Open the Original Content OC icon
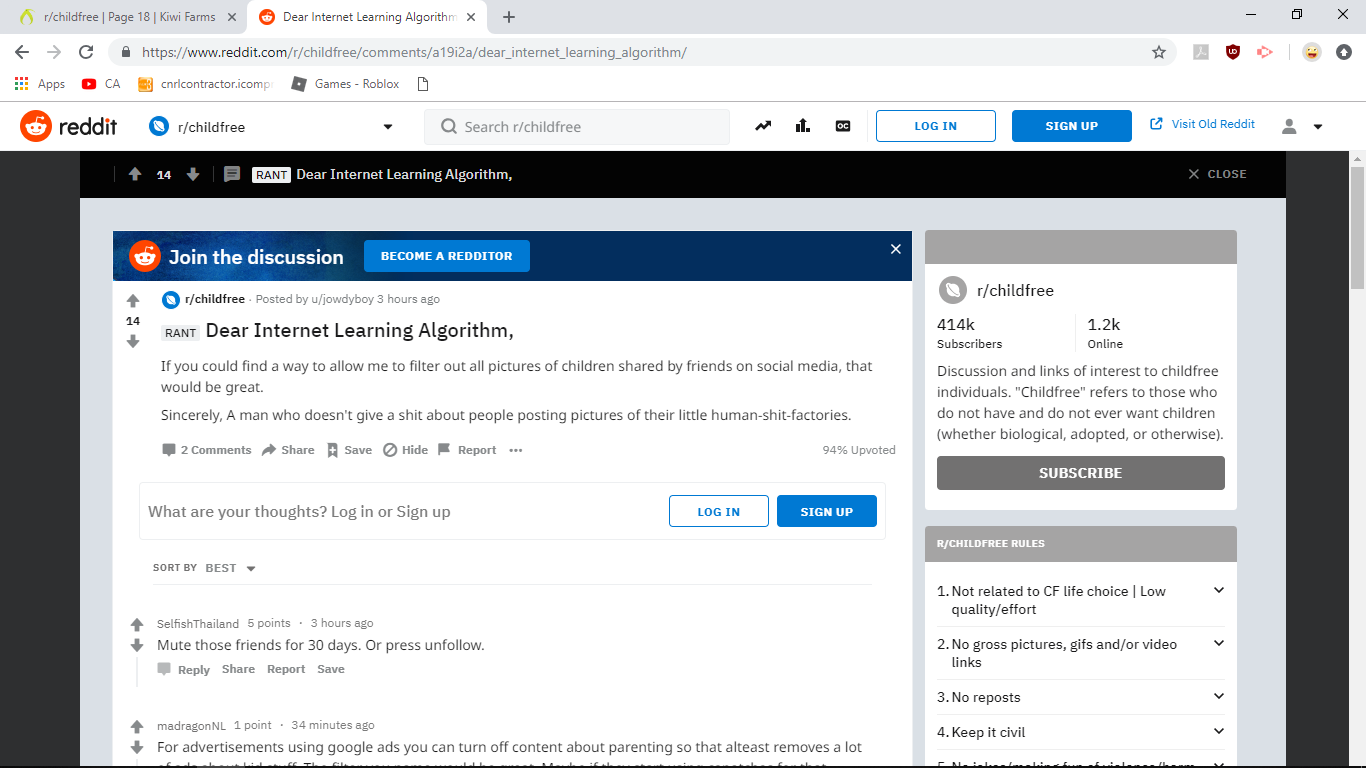 point(843,126)
